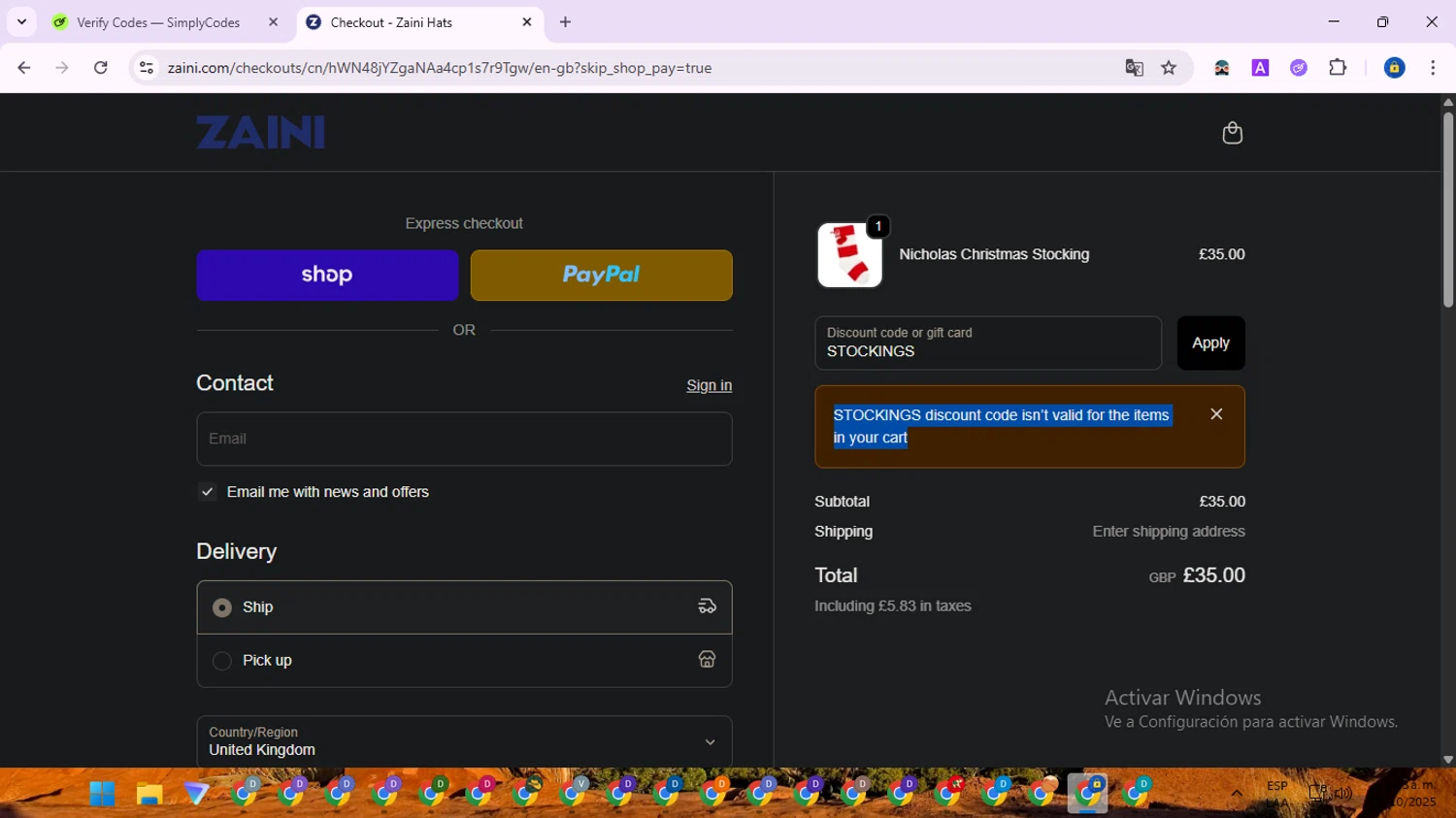
Task: Click the Nicholas Christmas Stocking product name
Action: (994, 254)
